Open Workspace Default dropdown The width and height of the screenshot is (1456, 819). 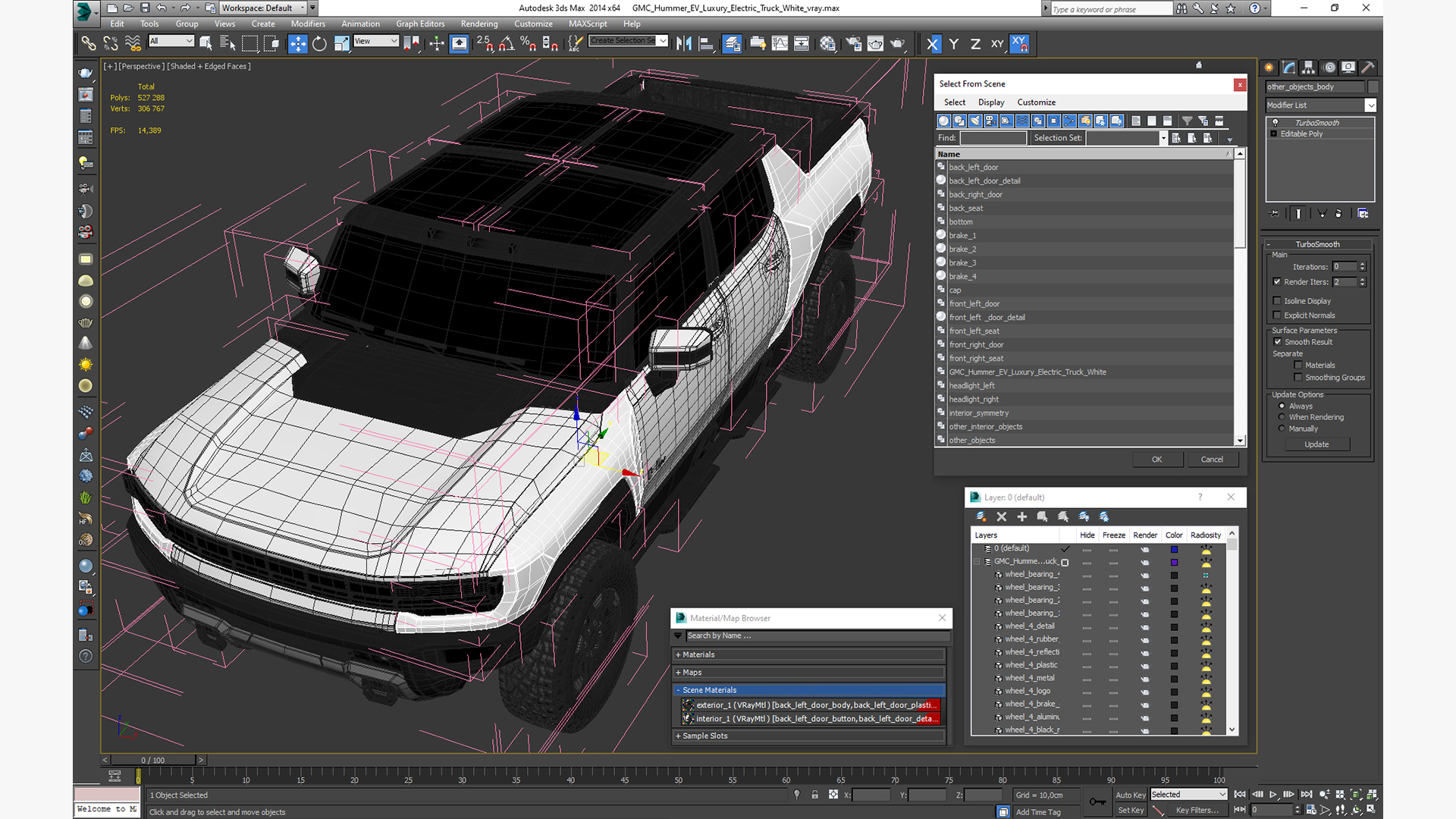point(303,8)
